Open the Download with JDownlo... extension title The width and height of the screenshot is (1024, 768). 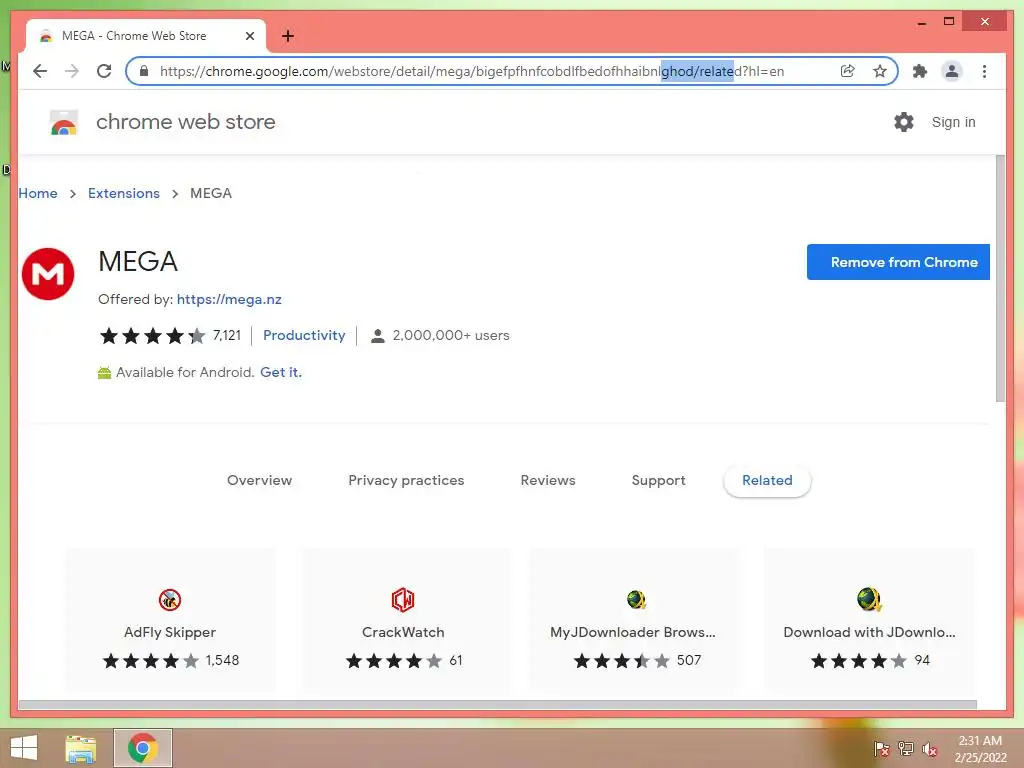click(x=869, y=632)
